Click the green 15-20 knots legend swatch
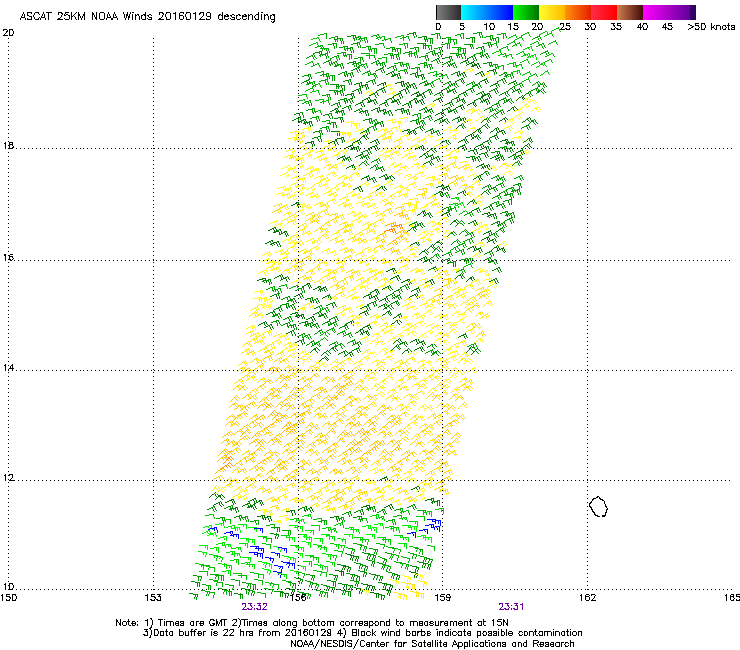This screenshot has height=650, width=740. pyautogui.click(x=526, y=12)
